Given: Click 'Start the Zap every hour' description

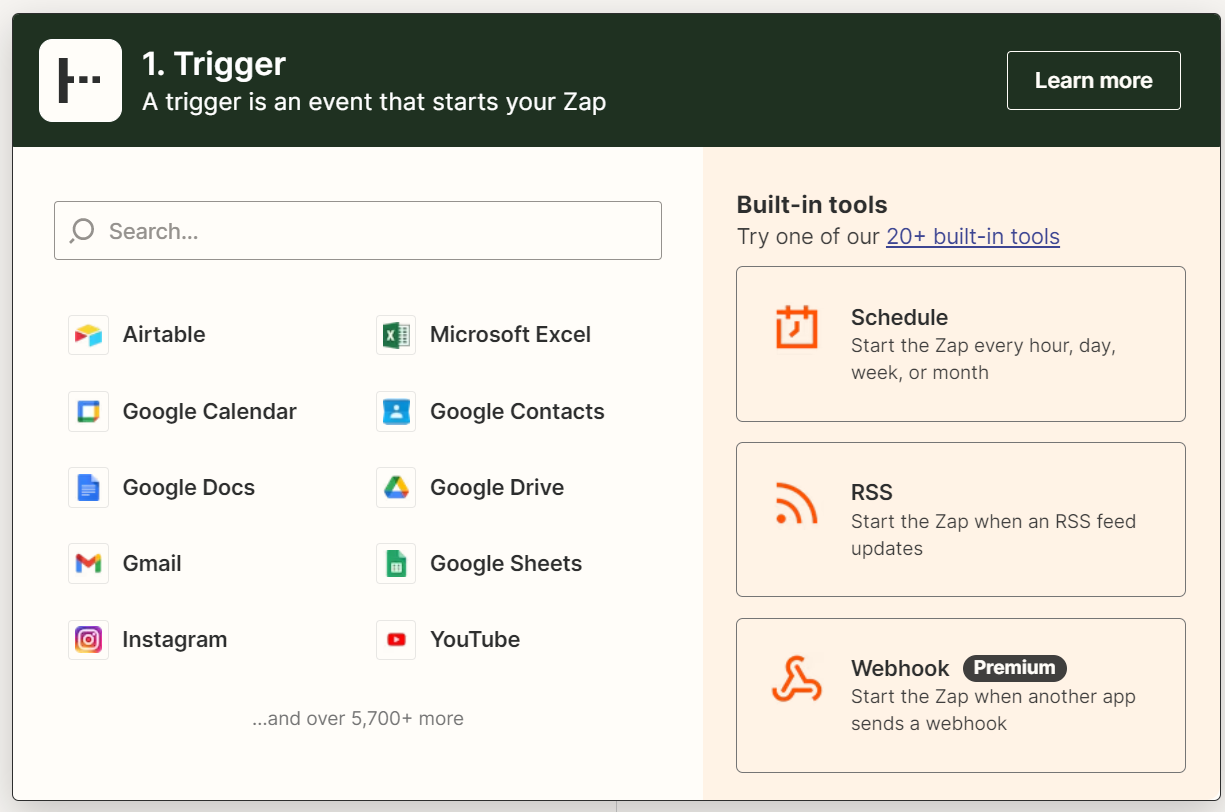Looking at the screenshot, I should pos(984,359).
